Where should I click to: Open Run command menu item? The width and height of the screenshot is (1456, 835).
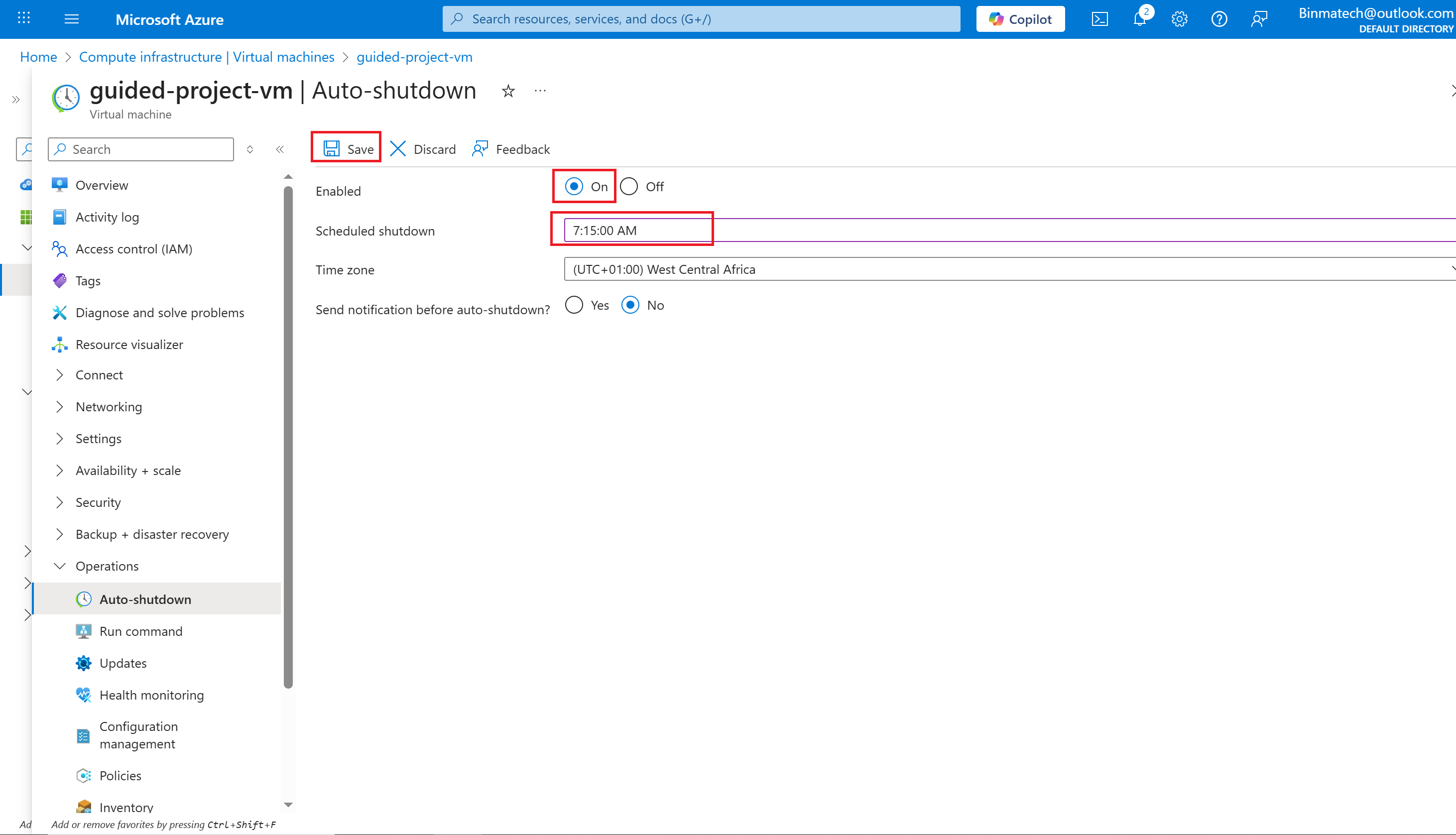[x=141, y=631]
